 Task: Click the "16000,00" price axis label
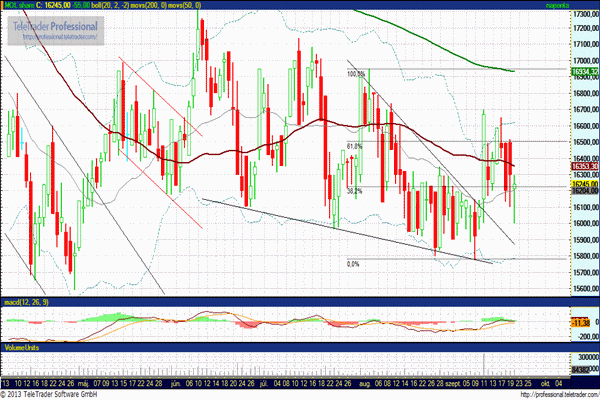[586, 223]
